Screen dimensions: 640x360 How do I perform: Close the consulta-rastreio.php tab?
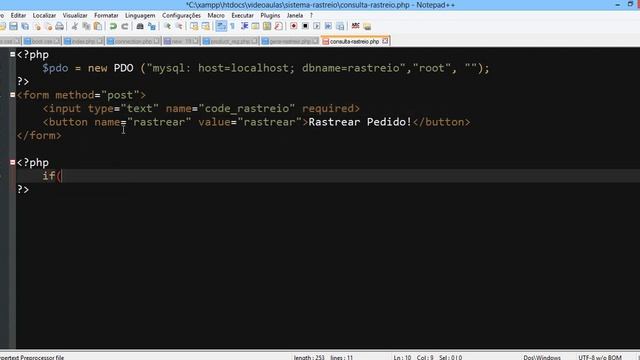click(385, 41)
